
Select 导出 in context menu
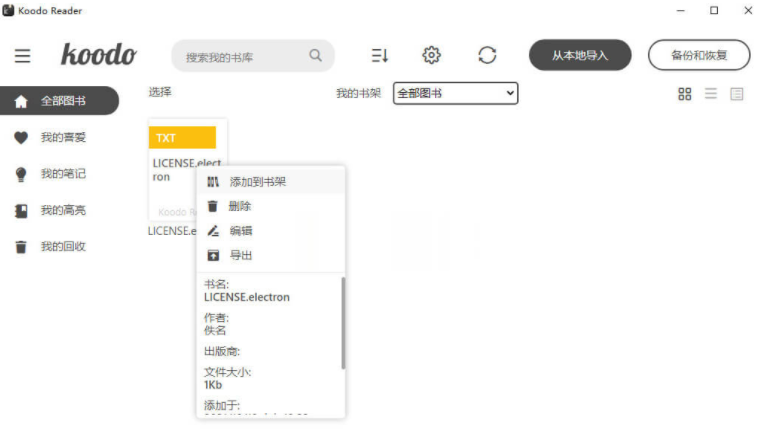[240, 255]
